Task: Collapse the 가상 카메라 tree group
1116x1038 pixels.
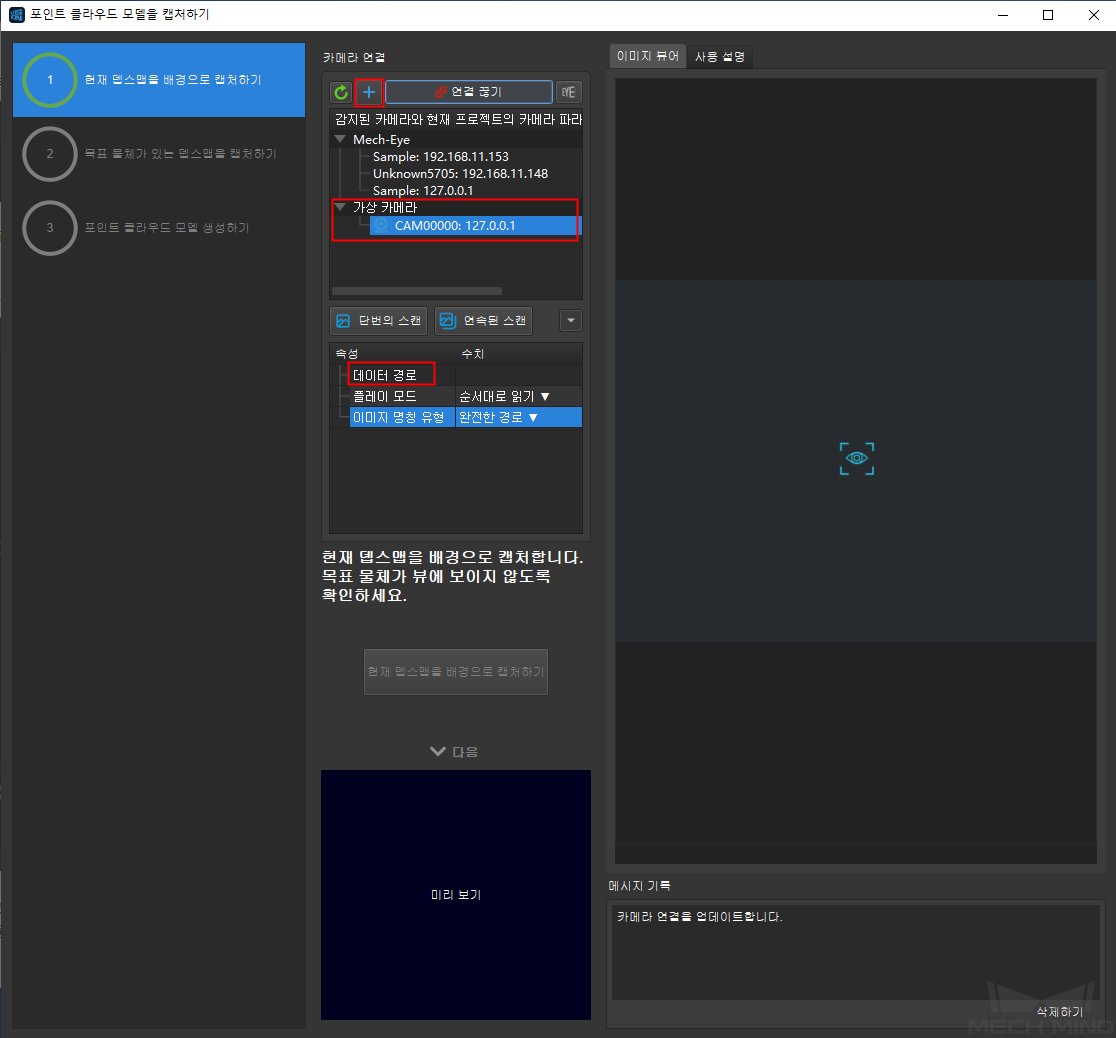Action: pyautogui.click(x=341, y=207)
